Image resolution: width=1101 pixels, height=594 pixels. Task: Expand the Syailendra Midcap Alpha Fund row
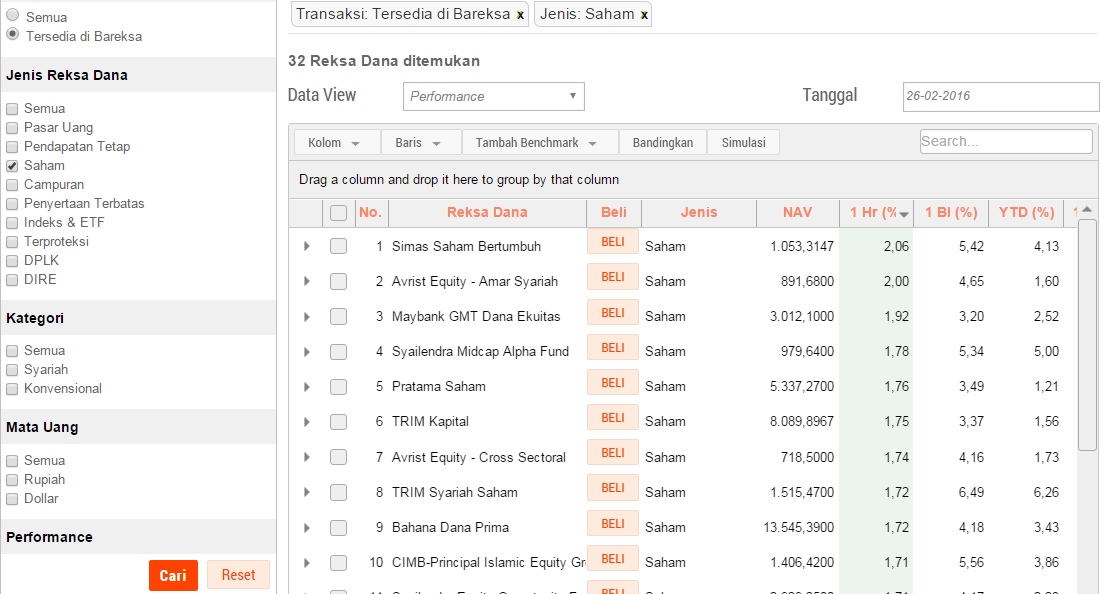click(307, 352)
